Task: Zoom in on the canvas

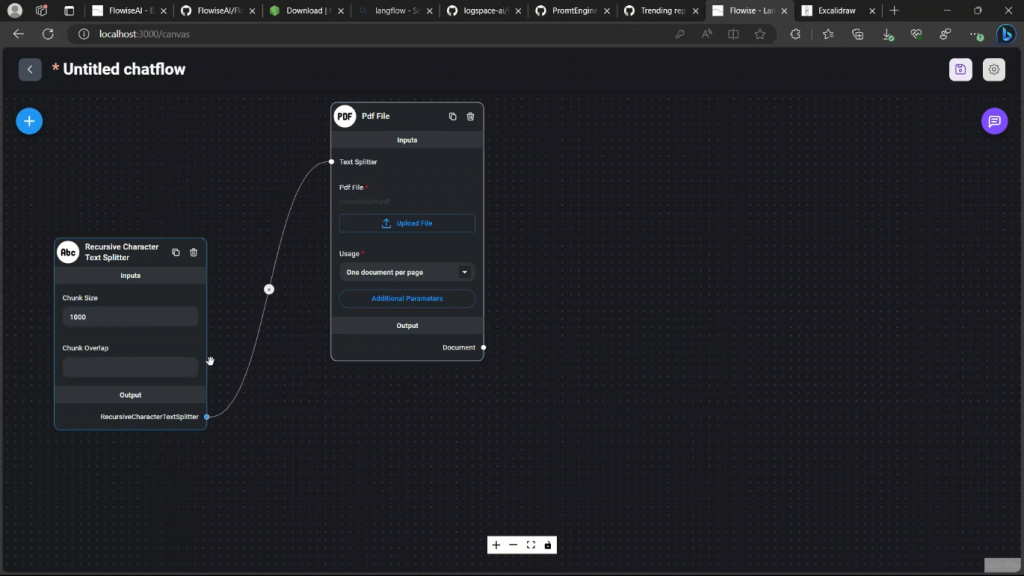Action: click(496, 545)
